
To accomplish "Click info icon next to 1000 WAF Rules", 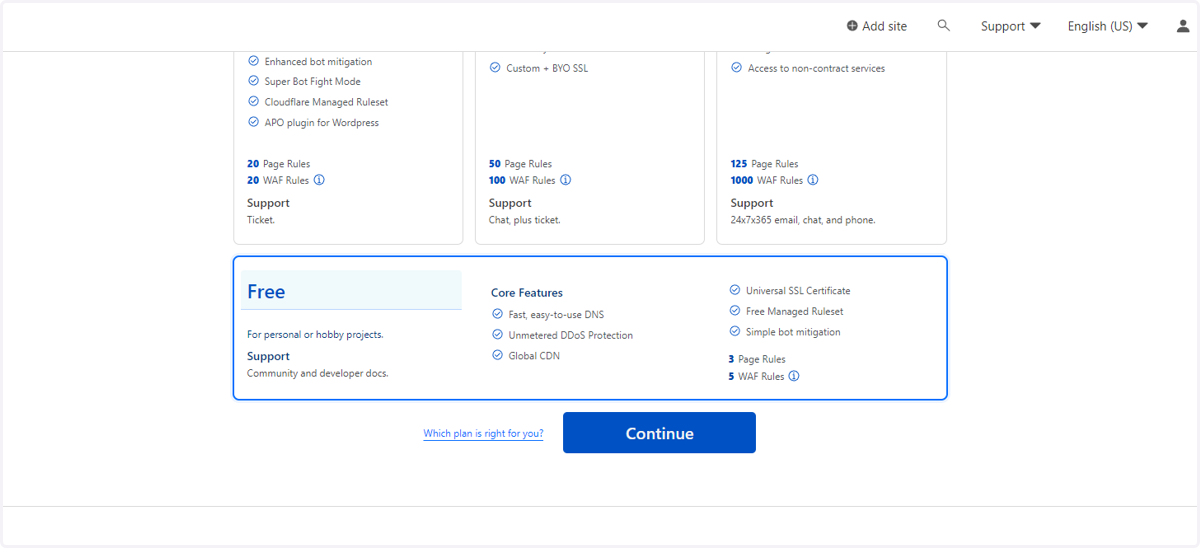I will click(813, 180).
